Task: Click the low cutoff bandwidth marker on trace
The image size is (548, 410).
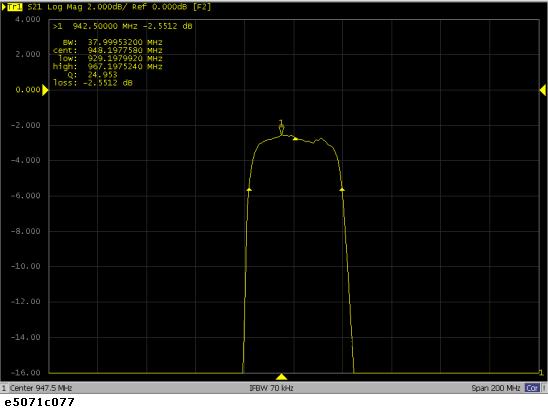Action: point(249,189)
